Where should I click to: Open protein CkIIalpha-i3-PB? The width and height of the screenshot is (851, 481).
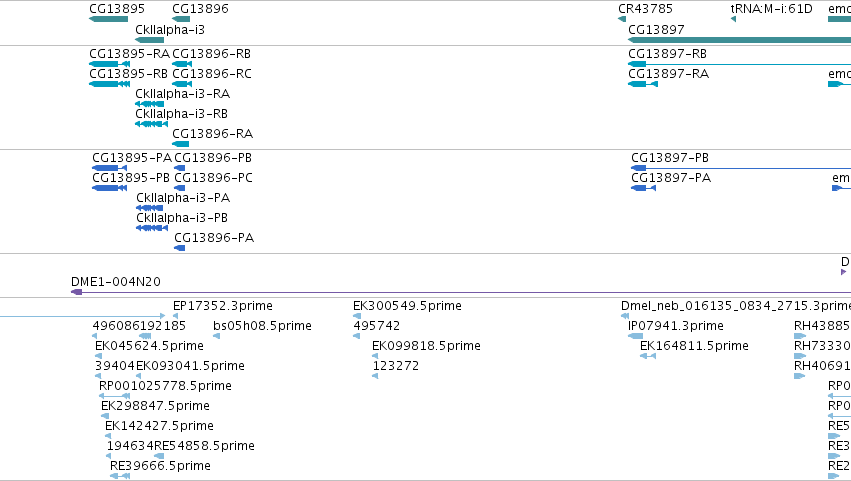(182, 218)
